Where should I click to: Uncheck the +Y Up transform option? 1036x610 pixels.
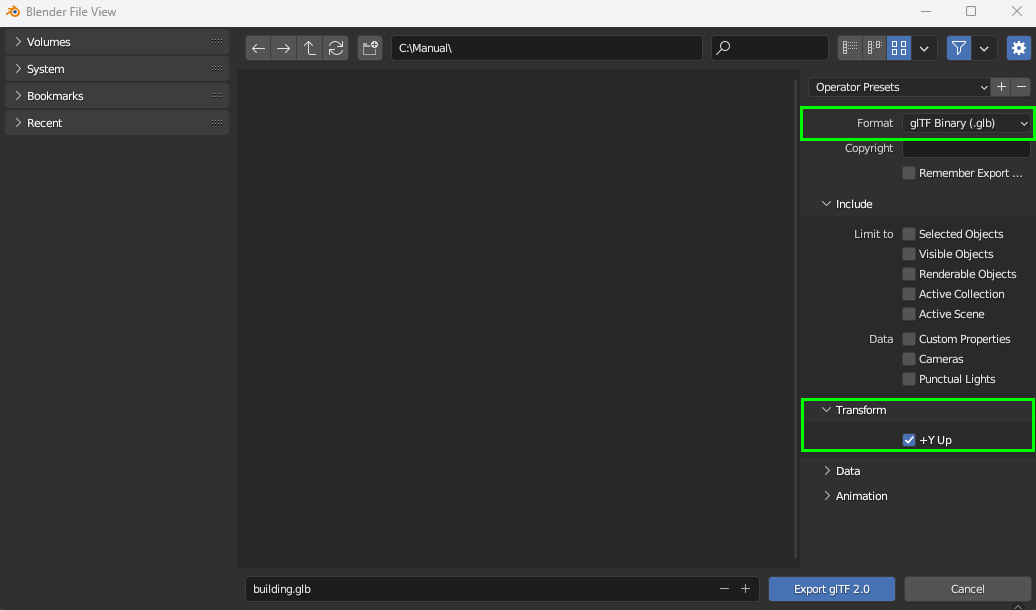coord(908,439)
